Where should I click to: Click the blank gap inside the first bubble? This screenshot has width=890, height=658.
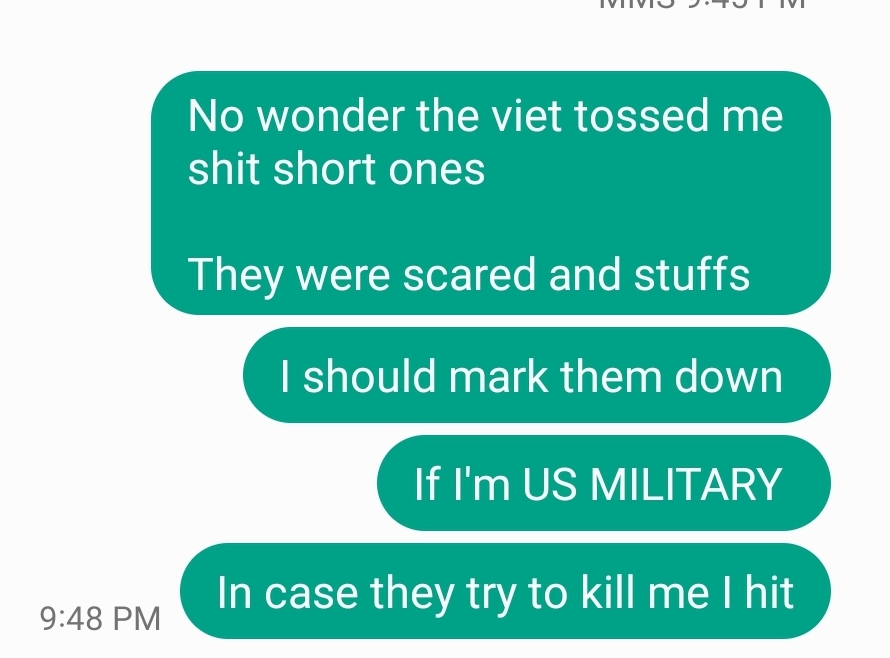pos(491,222)
